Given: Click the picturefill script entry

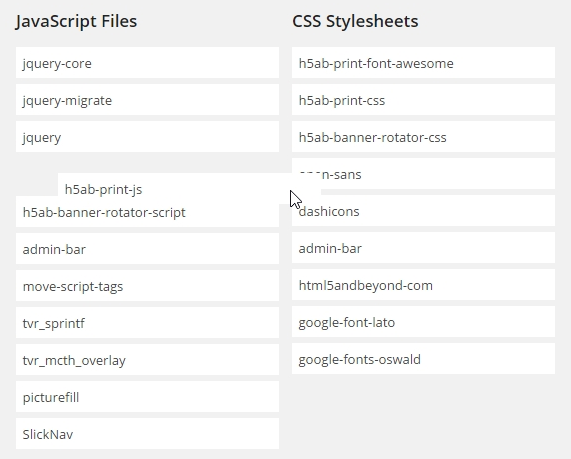Looking at the screenshot, I should click(147, 397).
